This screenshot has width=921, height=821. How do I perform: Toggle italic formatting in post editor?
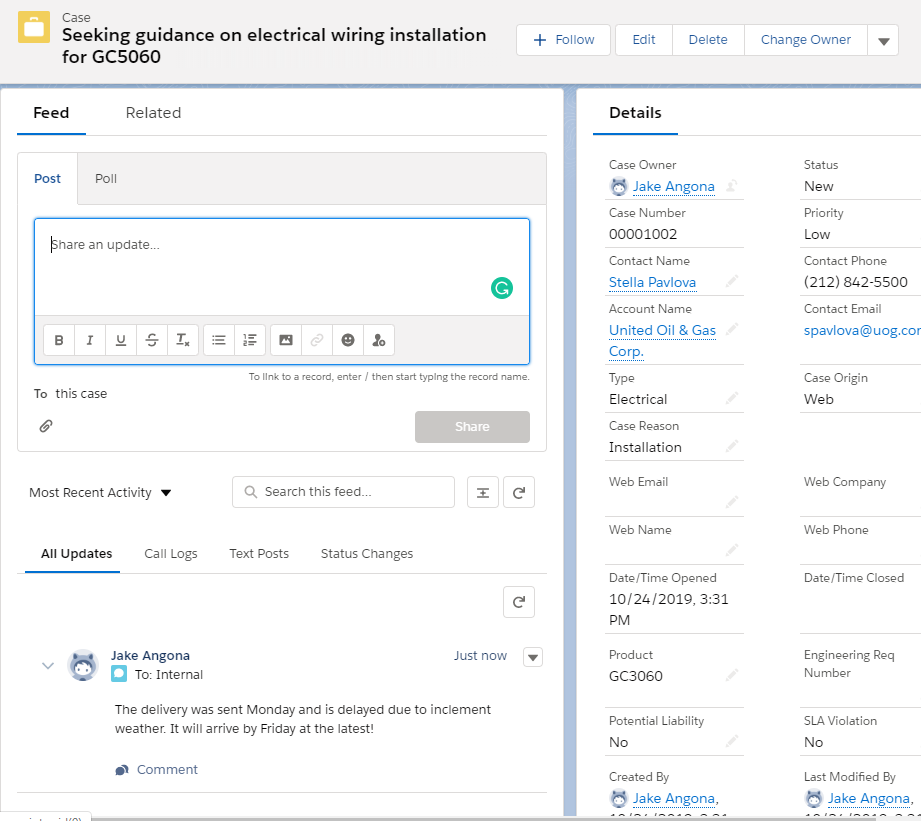click(x=90, y=340)
